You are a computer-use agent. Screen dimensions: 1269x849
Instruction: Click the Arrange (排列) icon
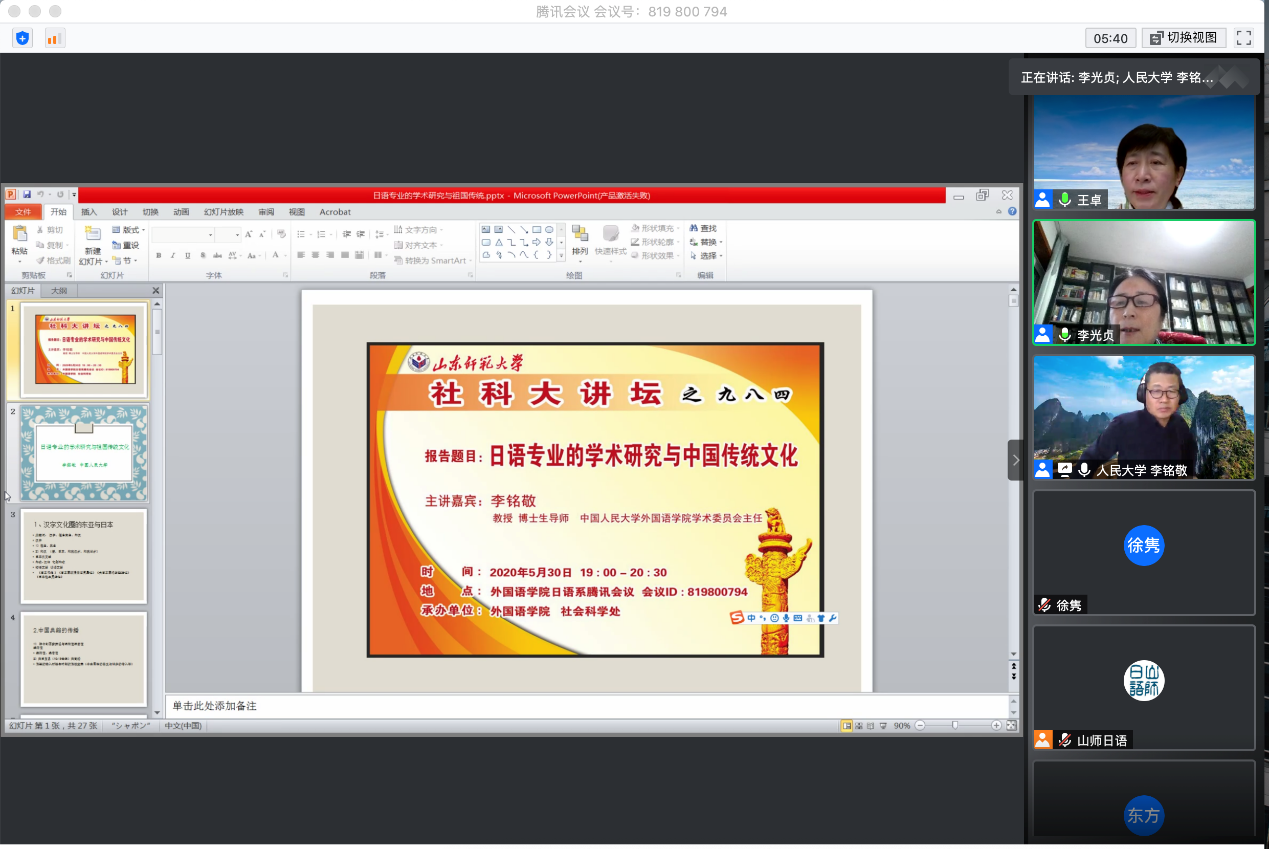pos(580,238)
